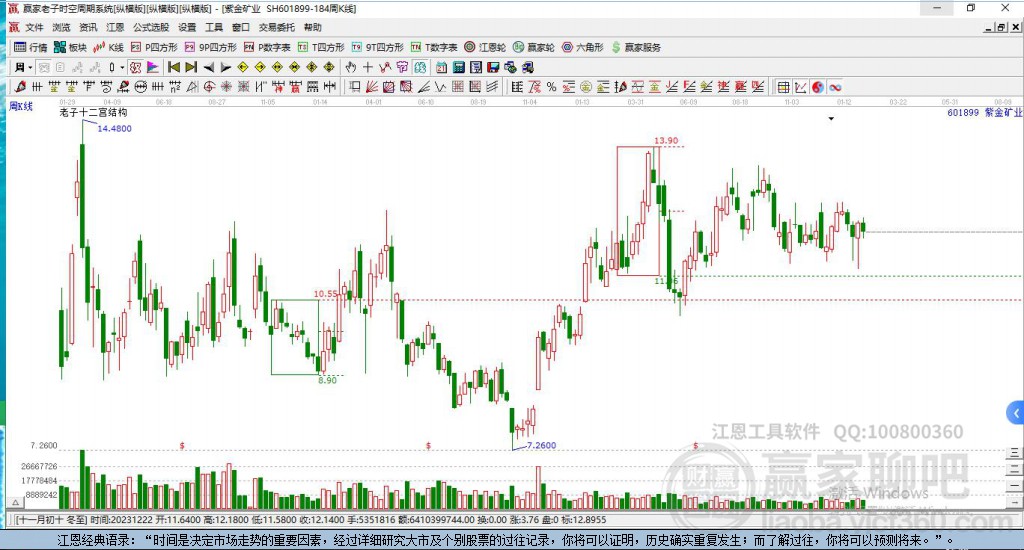Open the 板块 sector view
The width and height of the screenshot is (1024, 550).
[71, 47]
